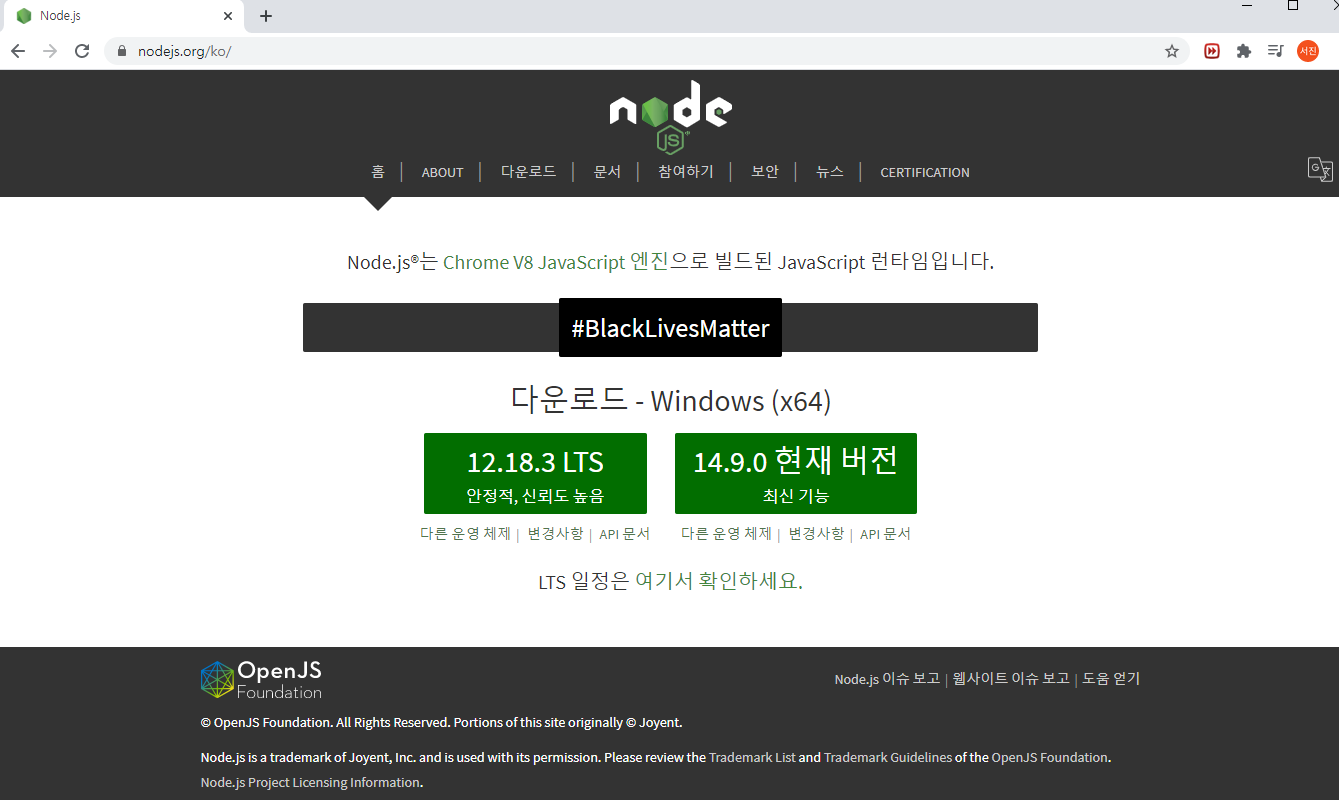Click the #BlackLivesMatter banner
Screen dimensions: 1339x800
pos(670,327)
